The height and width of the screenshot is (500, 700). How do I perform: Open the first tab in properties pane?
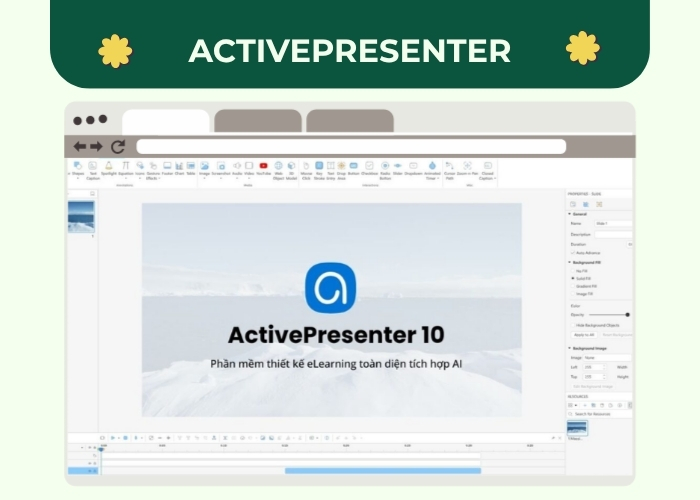click(x=573, y=204)
